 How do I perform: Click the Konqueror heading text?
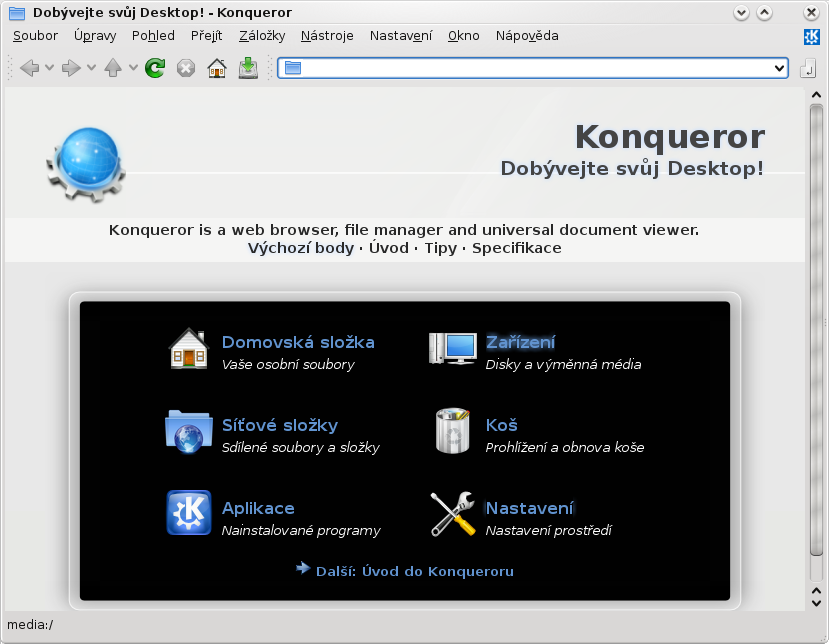tap(670, 137)
